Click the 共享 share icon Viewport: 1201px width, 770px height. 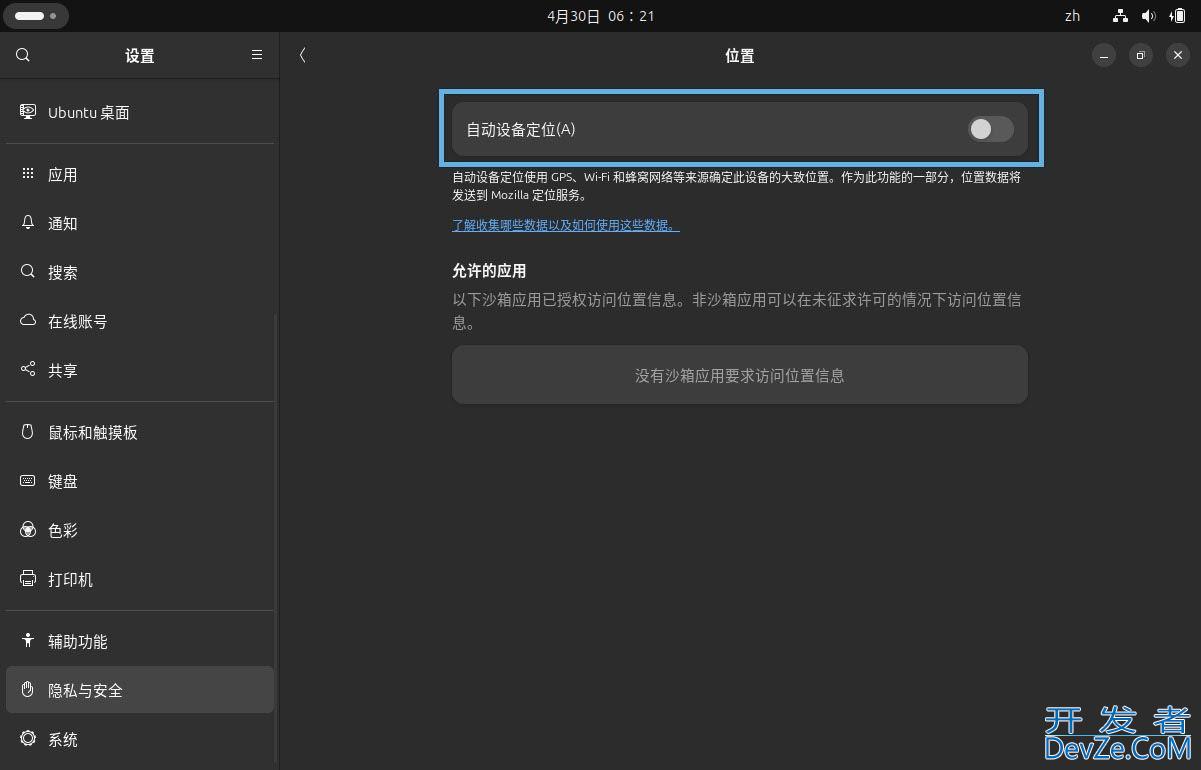(28, 370)
